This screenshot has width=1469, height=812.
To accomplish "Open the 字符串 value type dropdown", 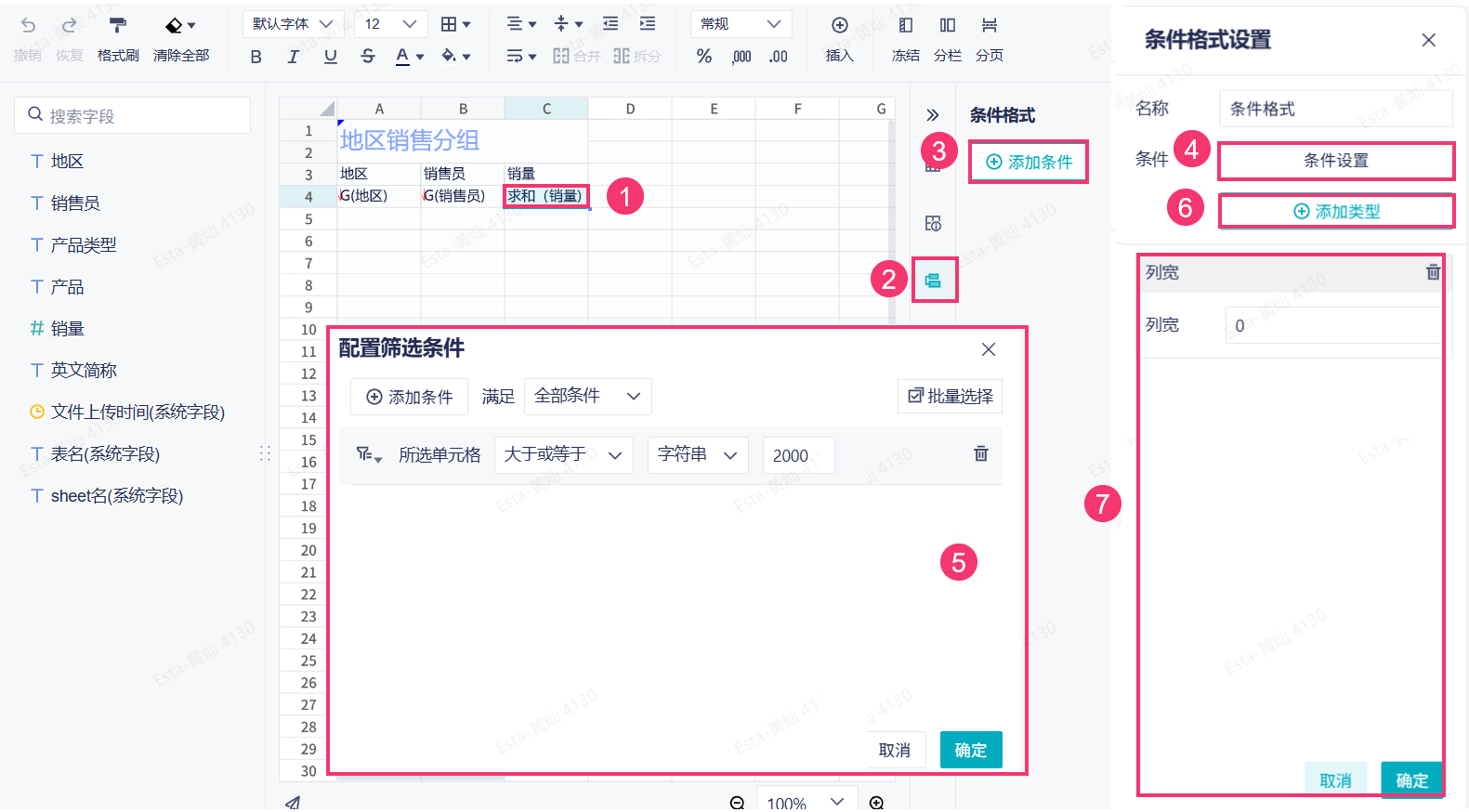I will [698, 454].
